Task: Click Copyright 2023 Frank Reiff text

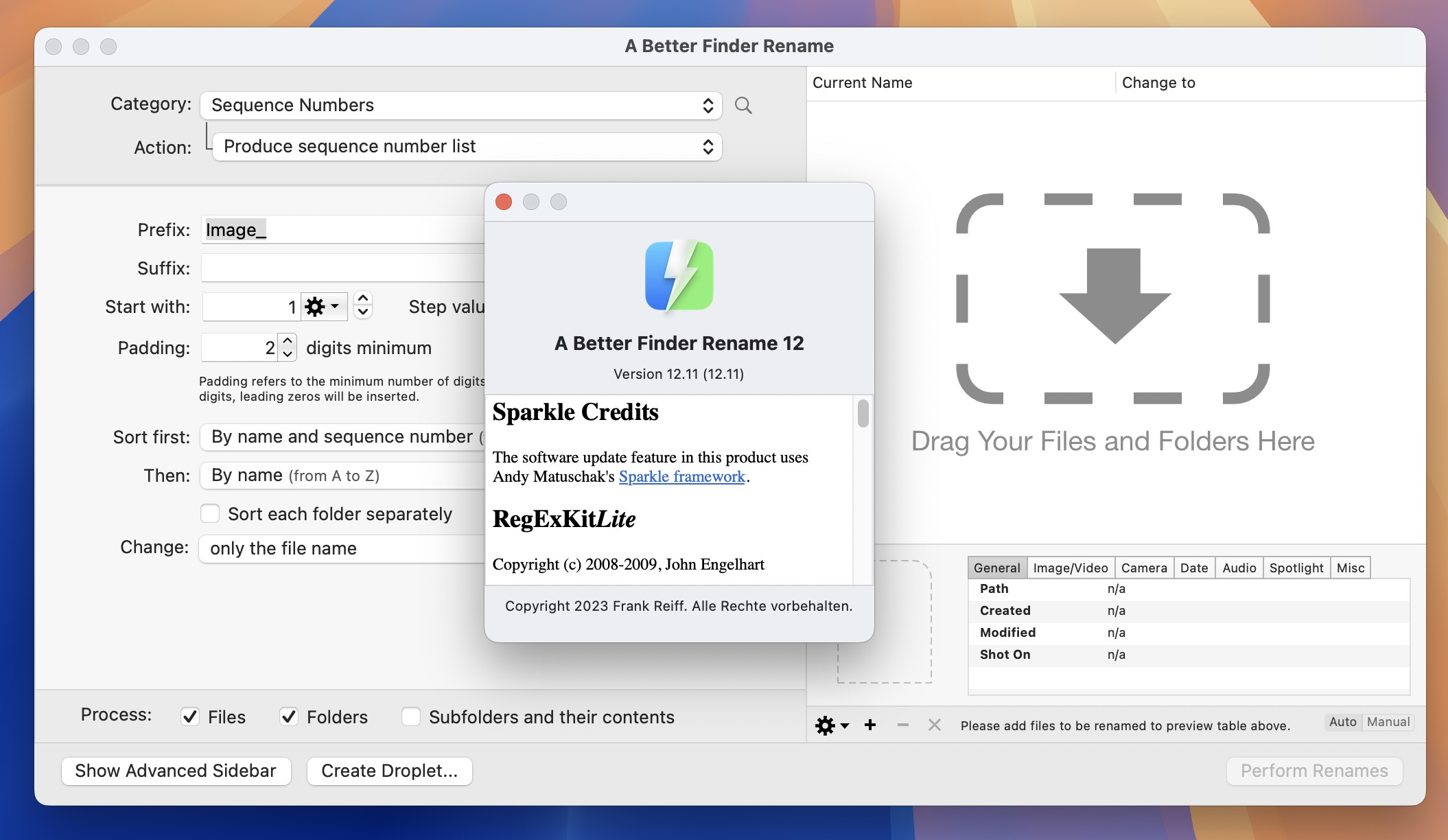Action: [x=679, y=606]
